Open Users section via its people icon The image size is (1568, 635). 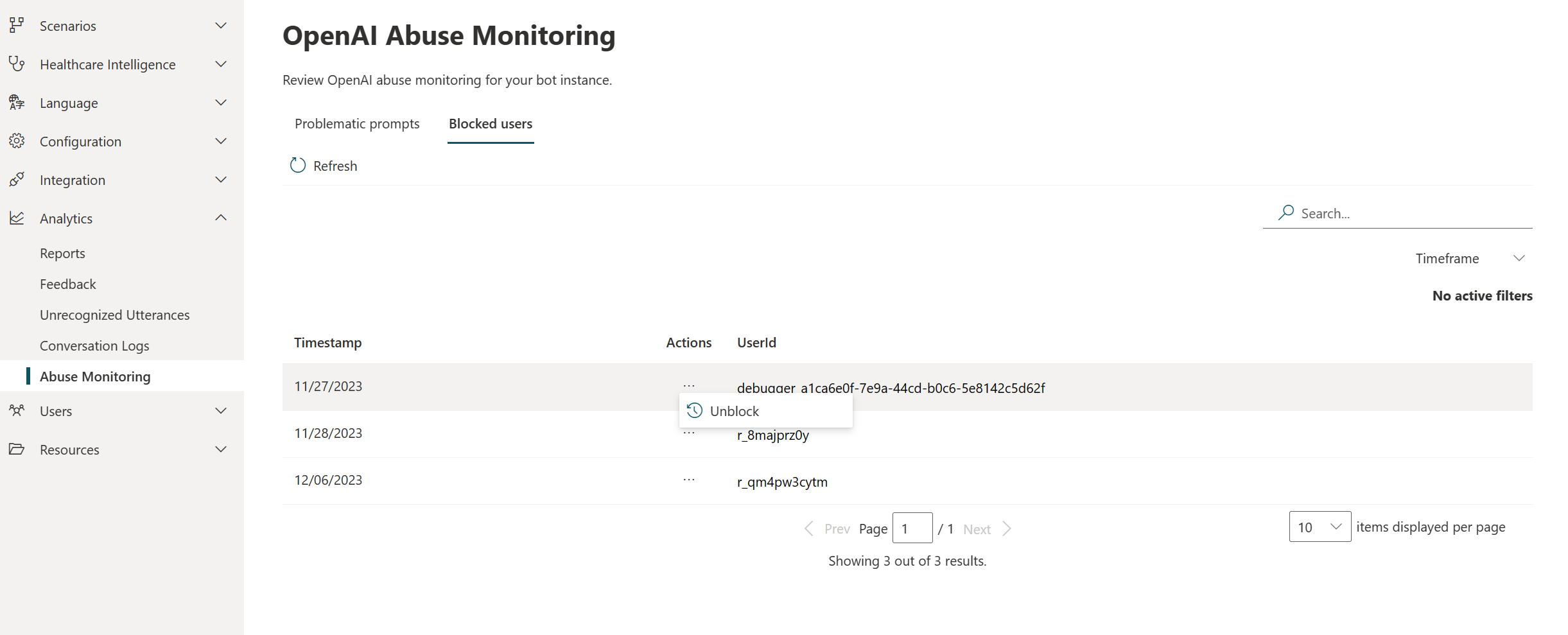[17, 410]
